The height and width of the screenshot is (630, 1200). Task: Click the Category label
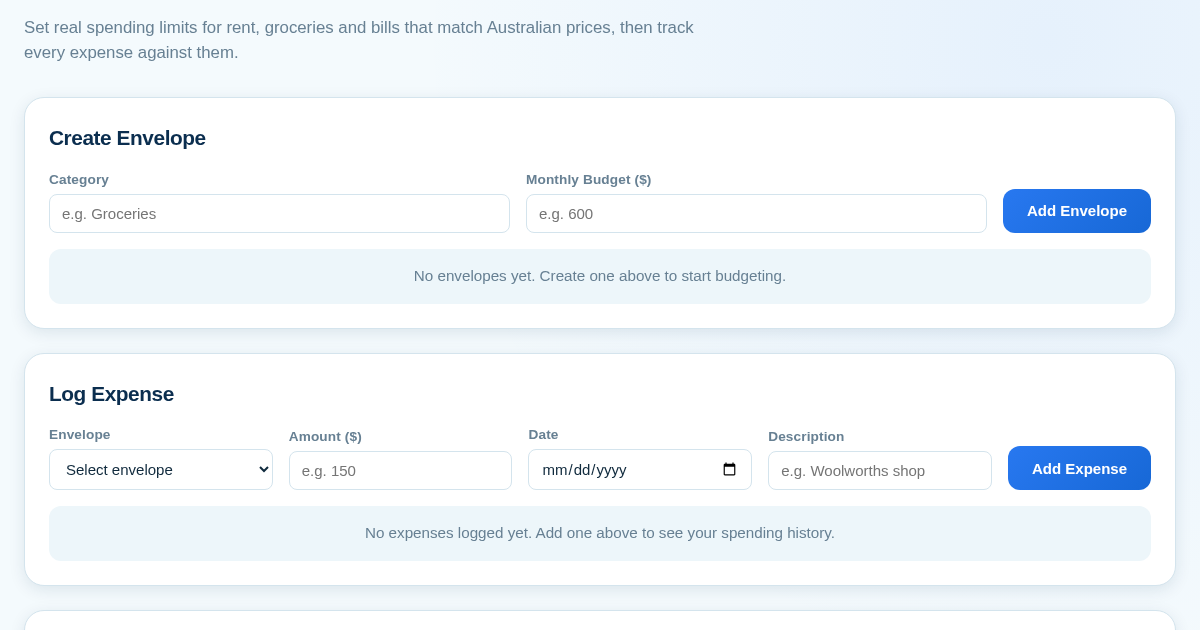[x=79, y=180]
